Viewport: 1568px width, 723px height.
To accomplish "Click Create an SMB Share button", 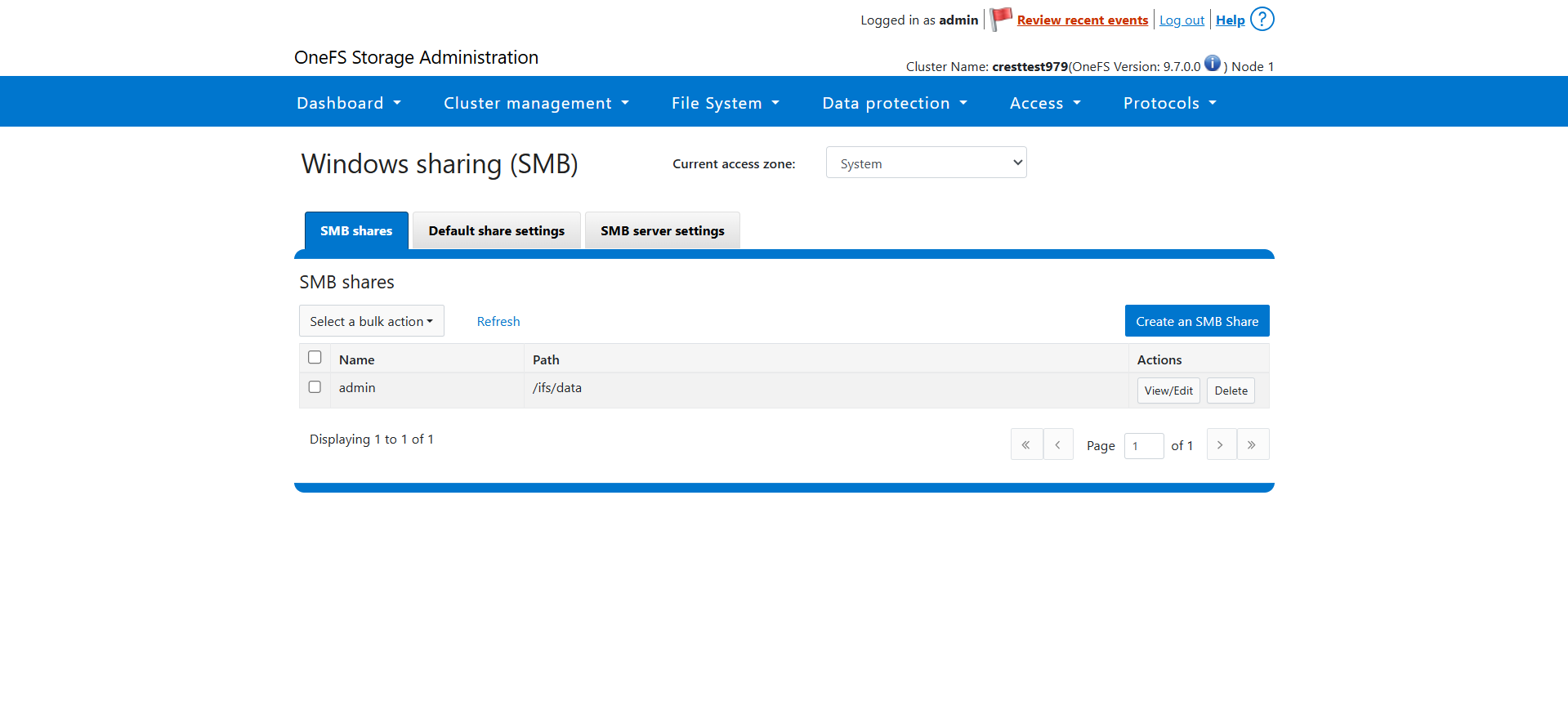I will pyautogui.click(x=1197, y=321).
